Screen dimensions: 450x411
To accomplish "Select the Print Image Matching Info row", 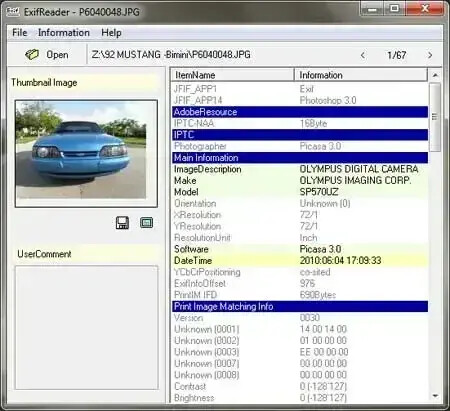I will click(300, 306).
